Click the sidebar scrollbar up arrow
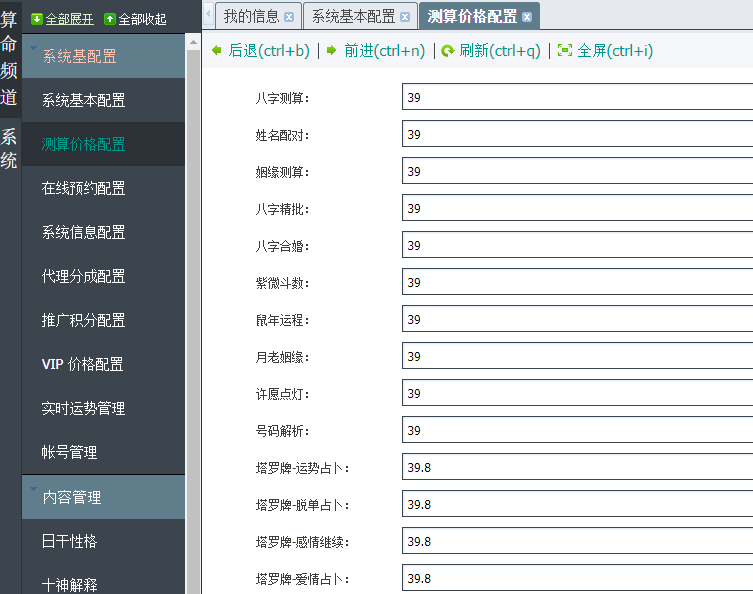The height and width of the screenshot is (594, 753). point(193,42)
